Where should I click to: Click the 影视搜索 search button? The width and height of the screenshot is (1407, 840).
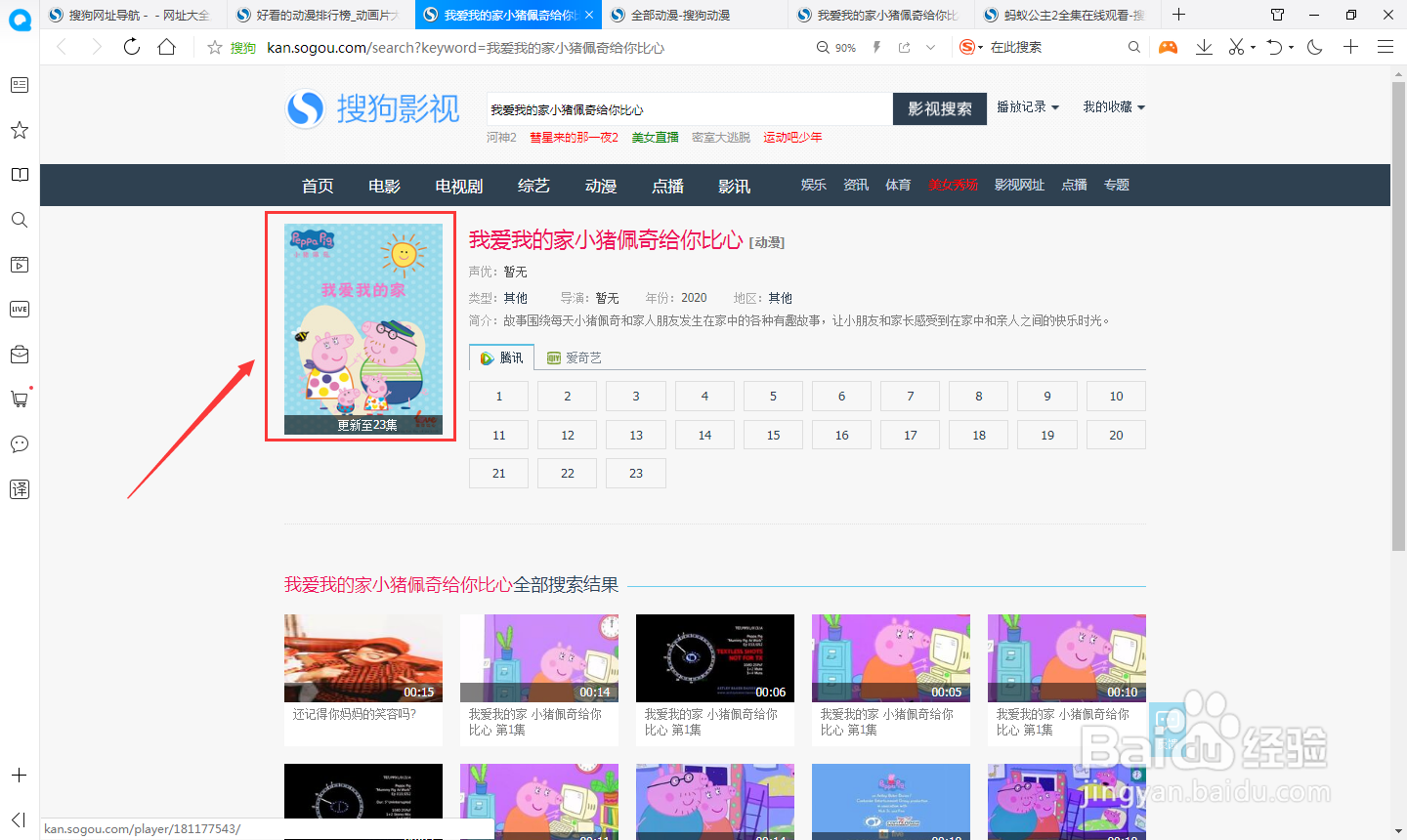[939, 108]
